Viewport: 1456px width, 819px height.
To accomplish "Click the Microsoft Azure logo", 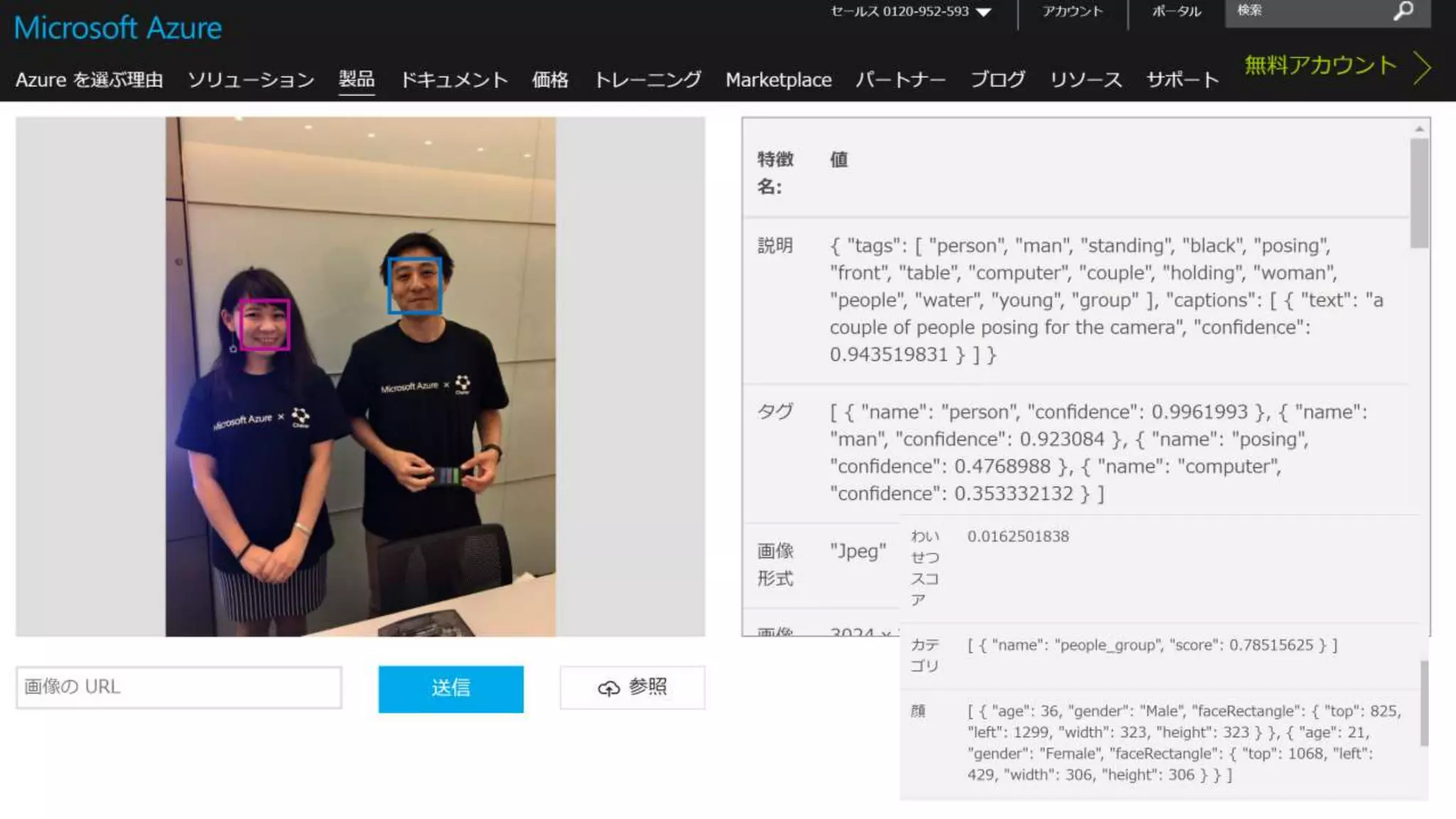I will (x=118, y=28).
